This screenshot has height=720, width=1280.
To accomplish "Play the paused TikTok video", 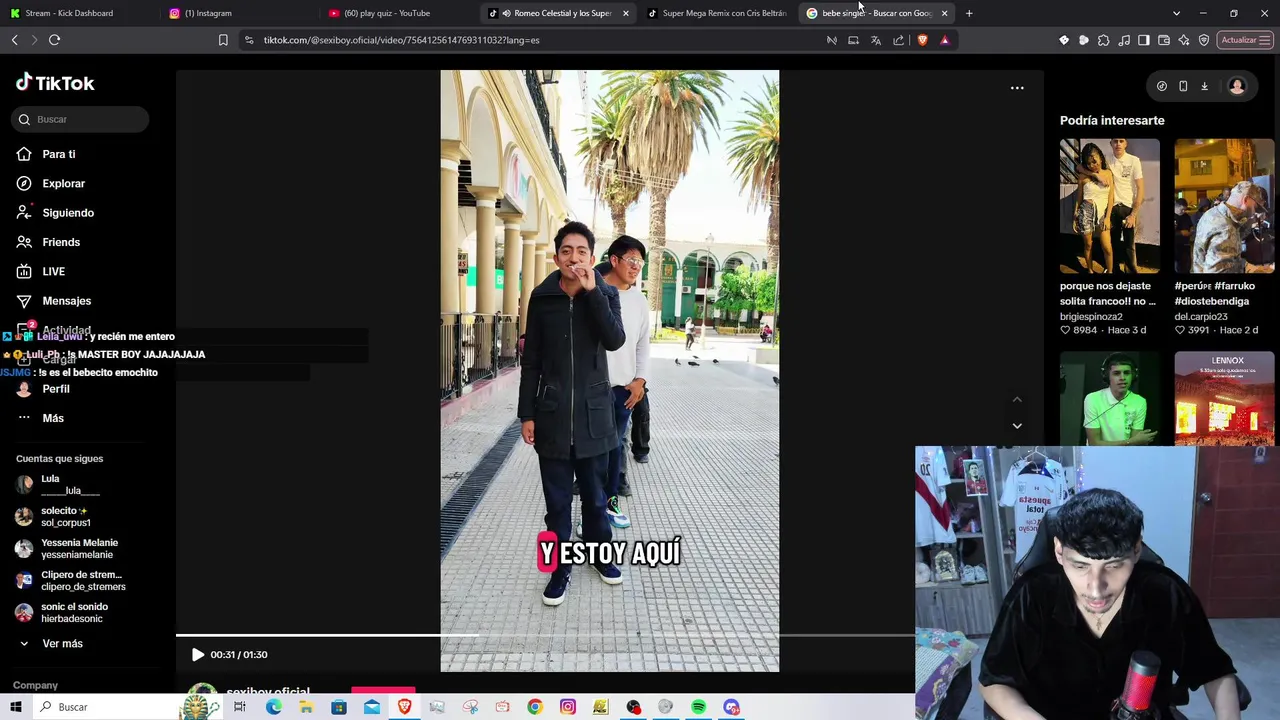I will tap(197, 655).
